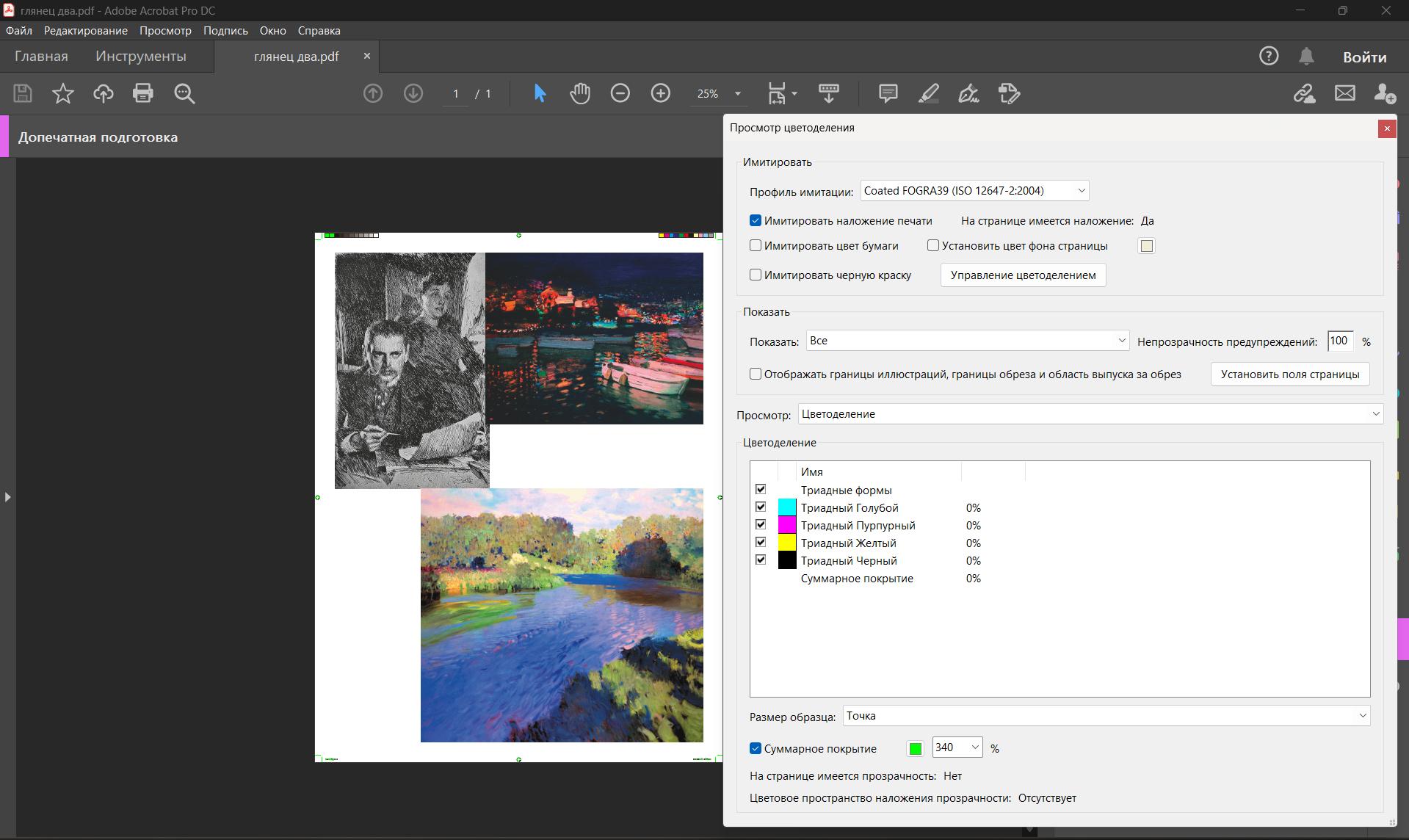Open Размер образца dropdown

point(1106,716)
